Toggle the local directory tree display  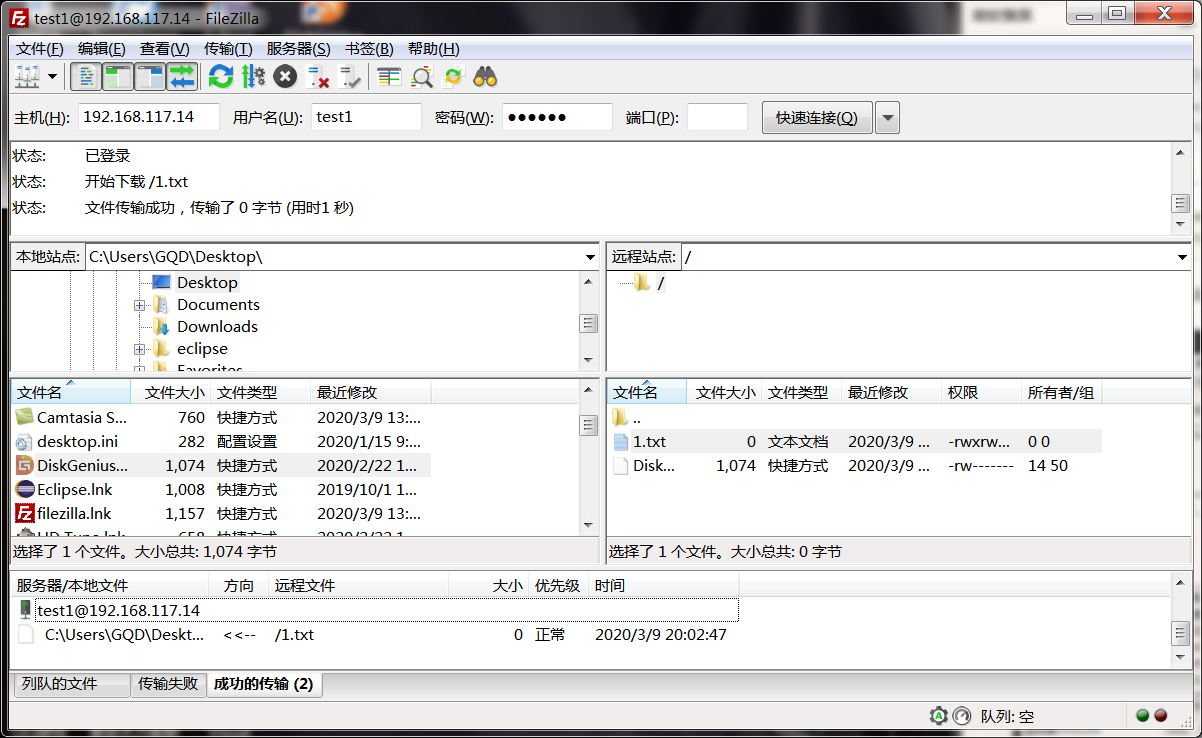pos(118,76)
